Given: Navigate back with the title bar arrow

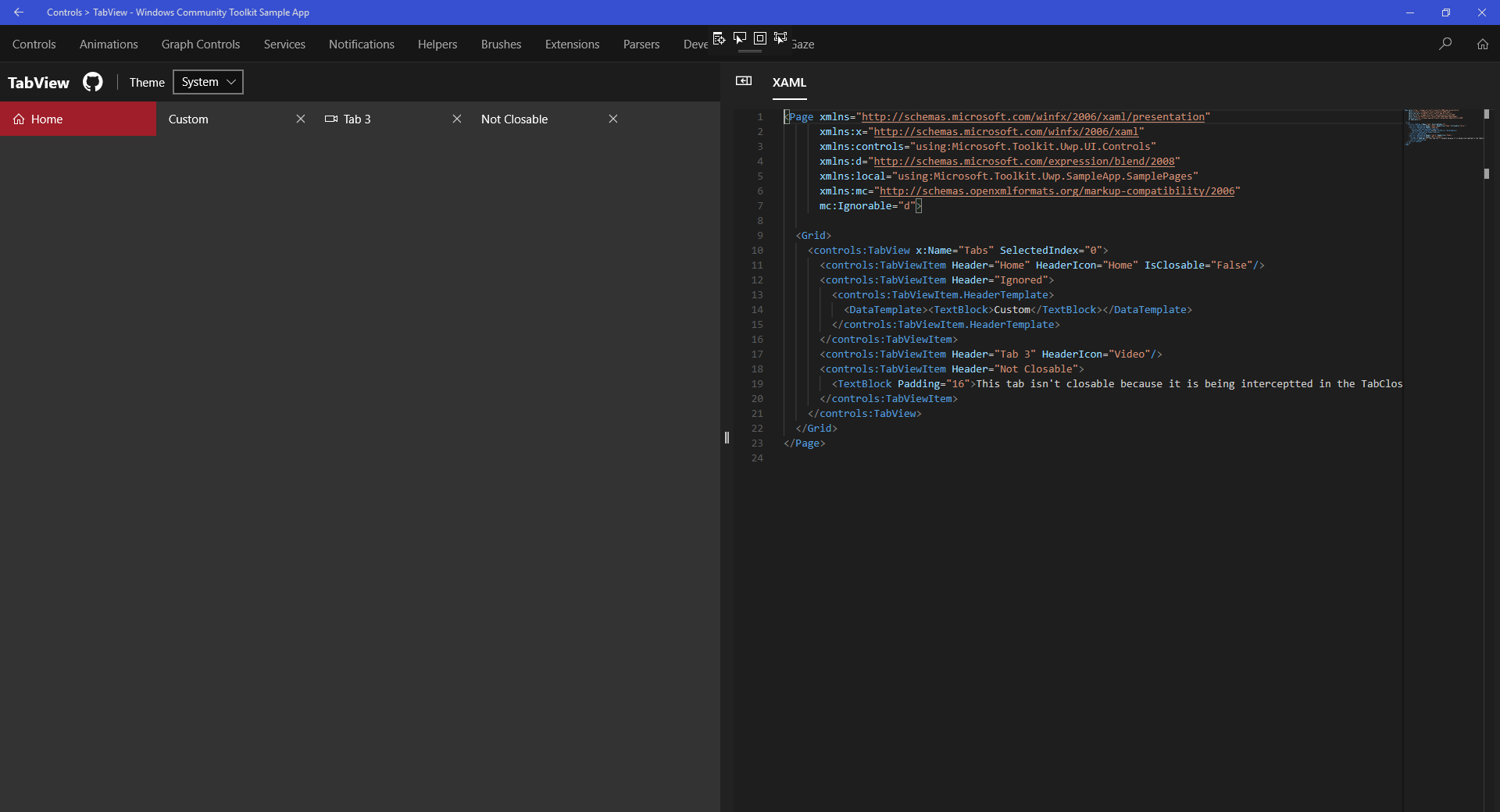Looking at the screenshot, I should [19, 12].
